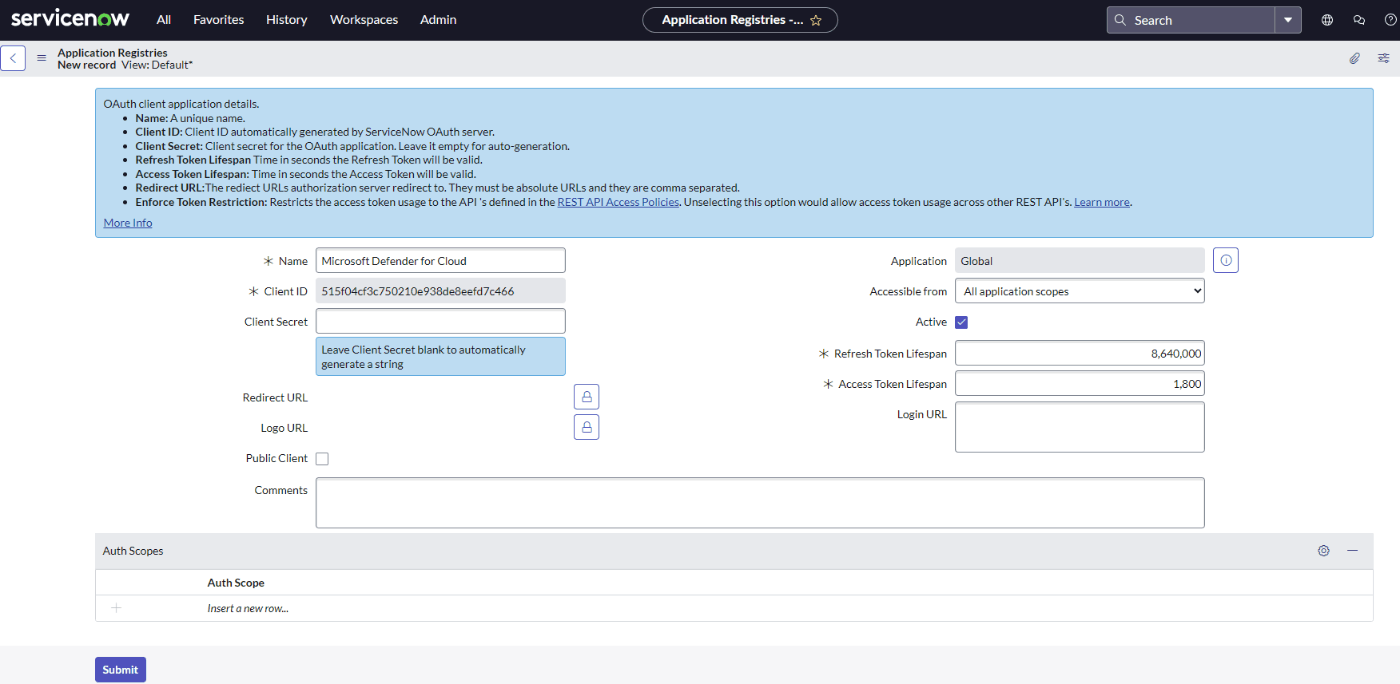Screen dimensions: 1400x684
Task: Open REST API Access Policies link
Action: 618,202
